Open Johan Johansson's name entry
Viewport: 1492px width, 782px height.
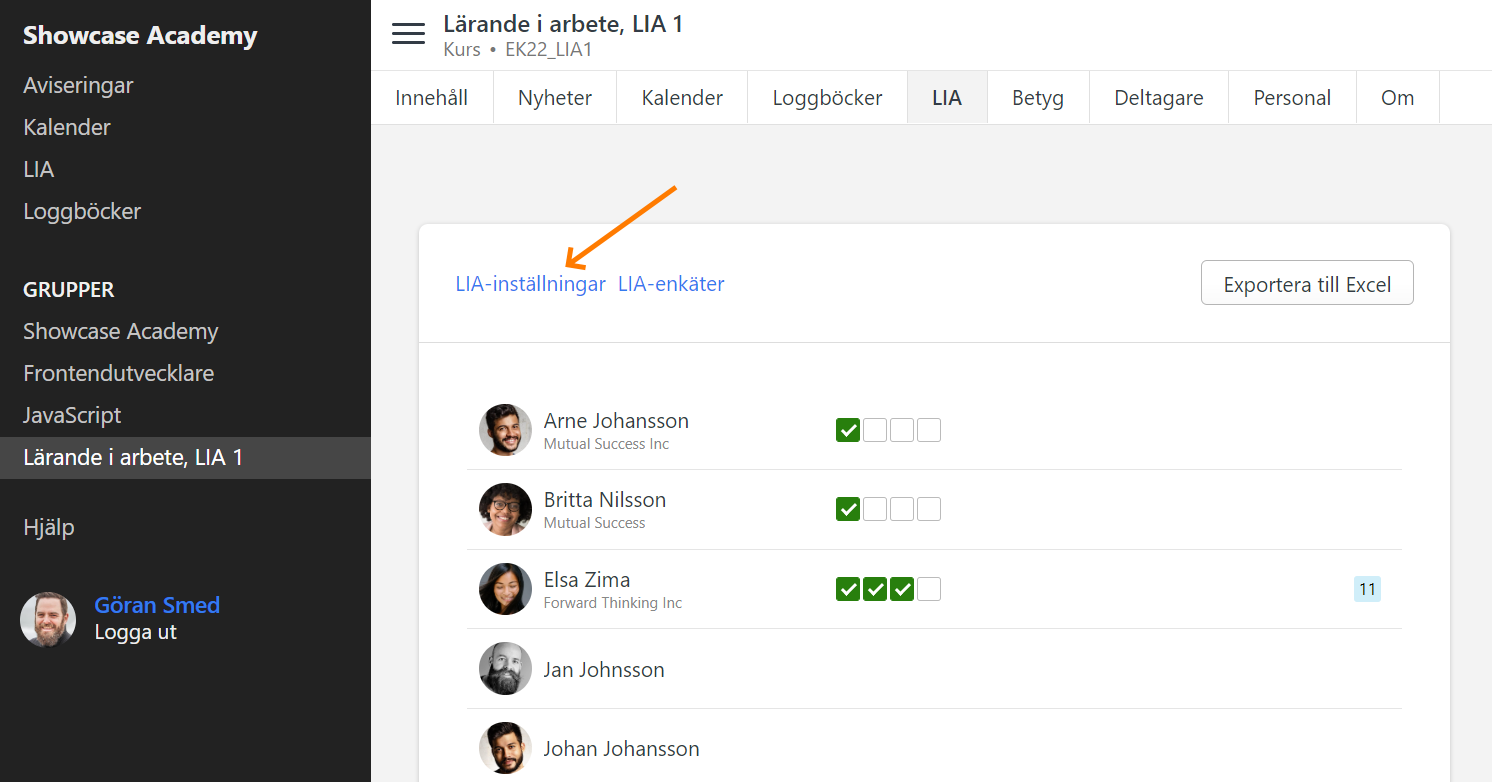[x=621, y=749]
